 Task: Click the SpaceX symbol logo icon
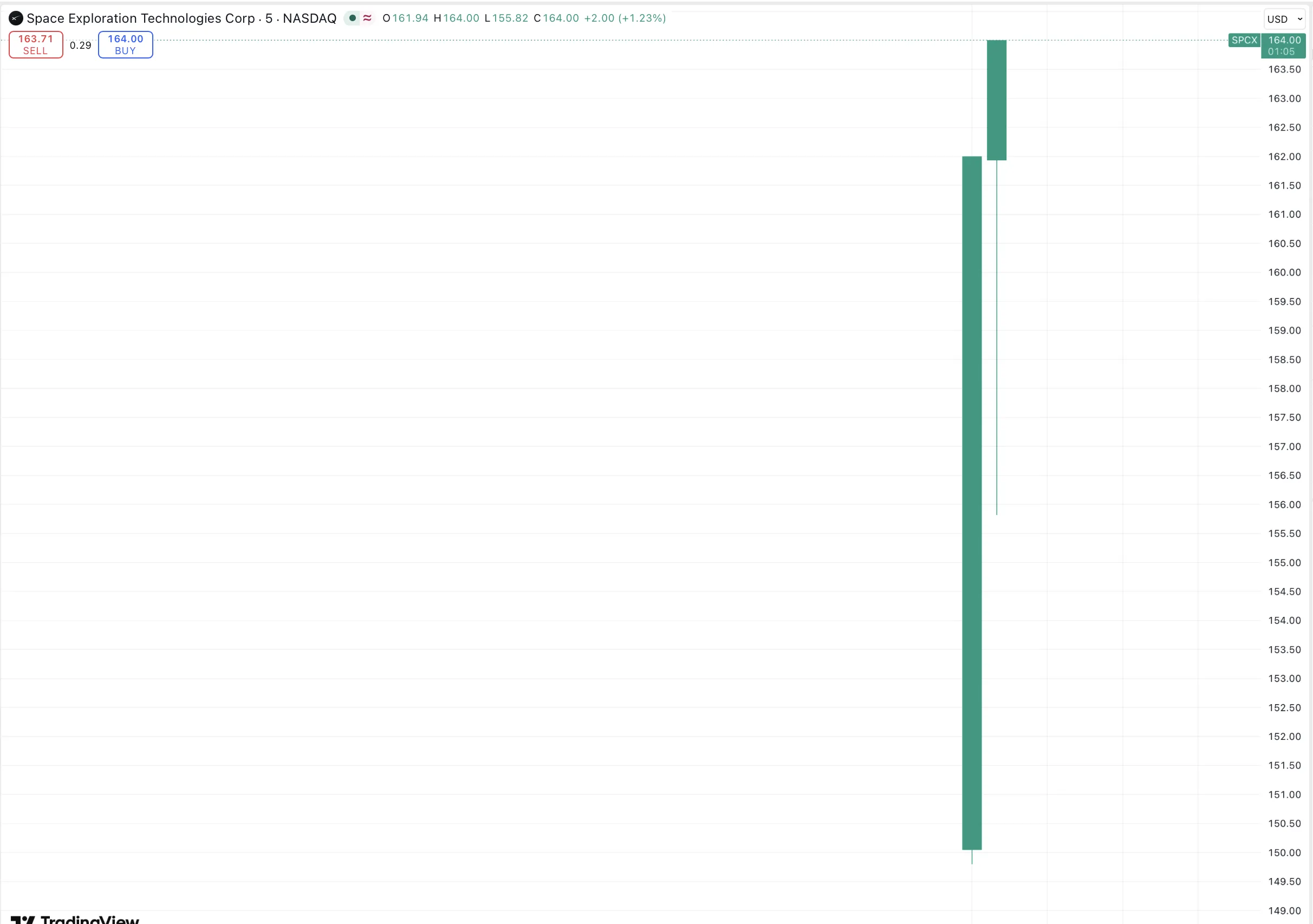point(16,18)
